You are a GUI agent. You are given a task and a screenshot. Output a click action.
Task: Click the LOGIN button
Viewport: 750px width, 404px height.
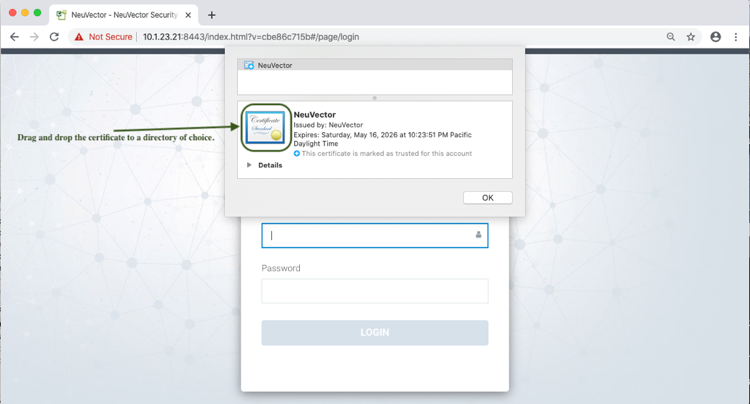(x=375, y=332)
